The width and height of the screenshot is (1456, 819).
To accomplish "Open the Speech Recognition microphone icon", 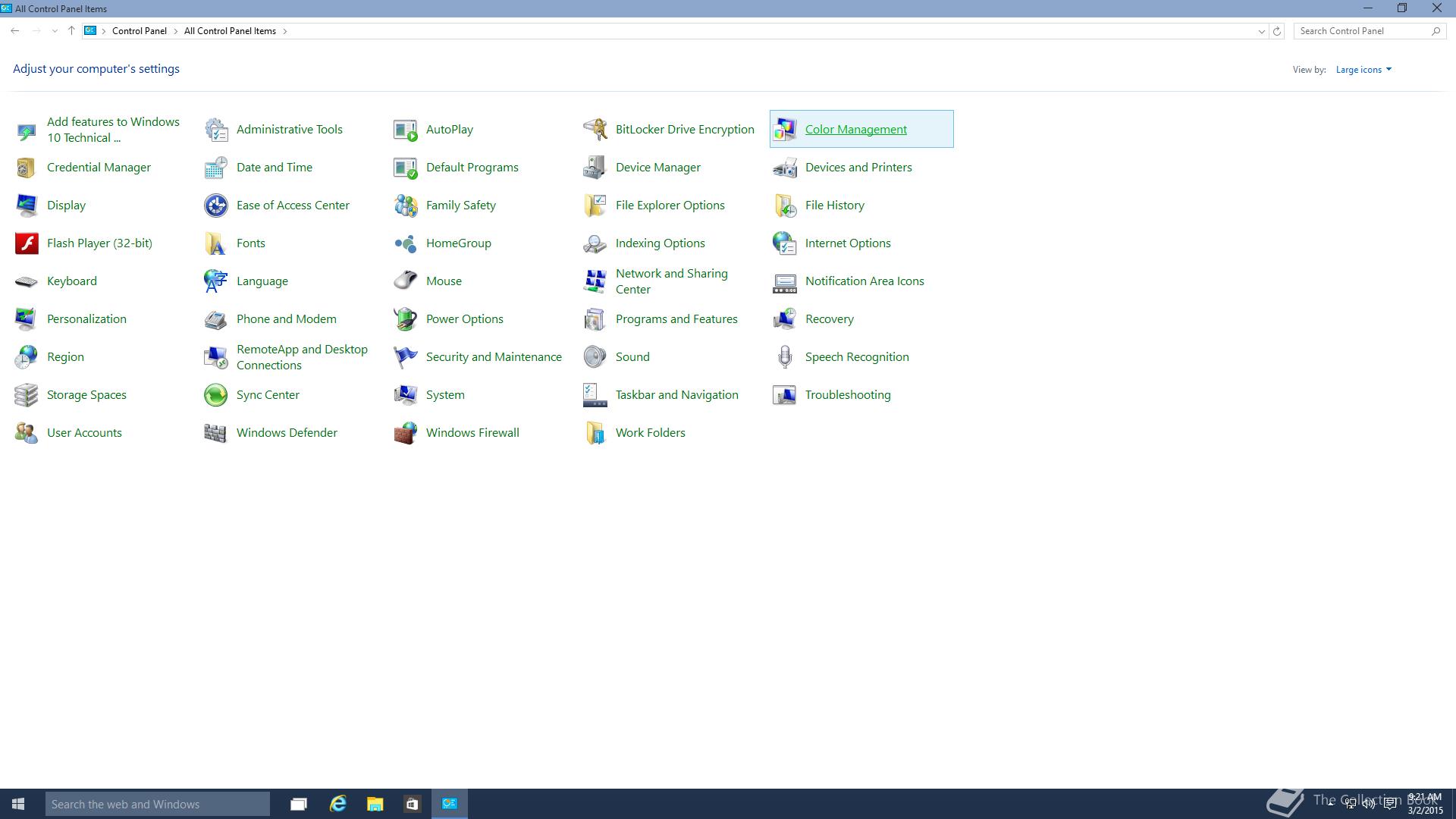I will [785, 357].
